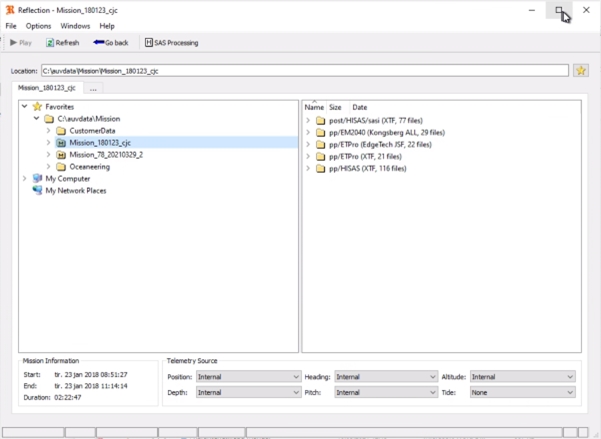
Task: Click the post/HISAS/sasi folder icon
Action: 320,121
